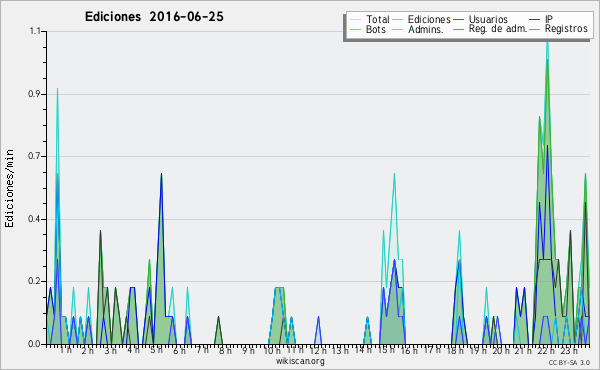Click the '1 h' x-axis label
This screenshot has width=600, height=370.
tap(66, 350)
